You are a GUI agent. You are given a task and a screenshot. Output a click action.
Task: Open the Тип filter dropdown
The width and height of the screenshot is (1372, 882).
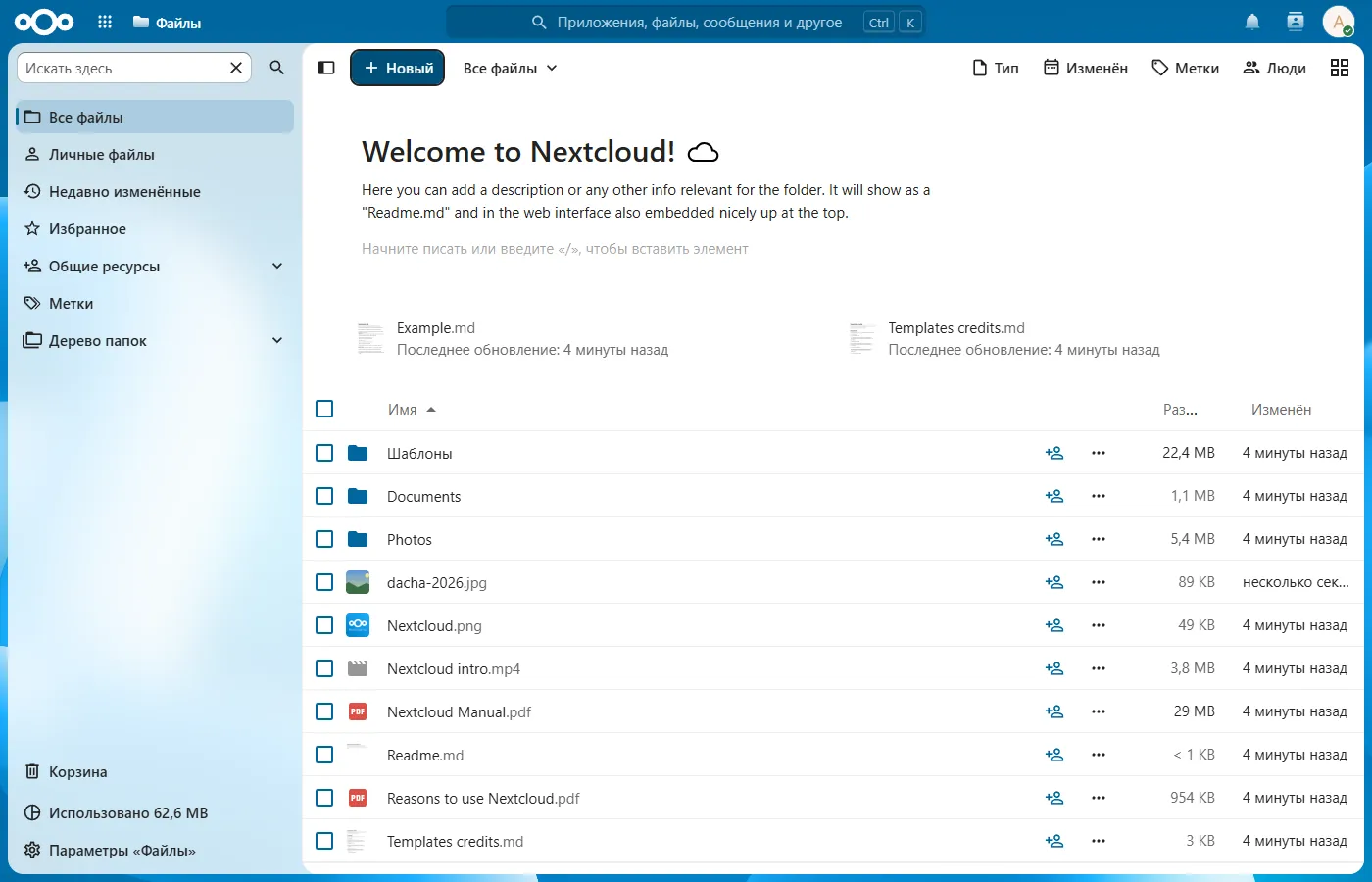[996, 68]
